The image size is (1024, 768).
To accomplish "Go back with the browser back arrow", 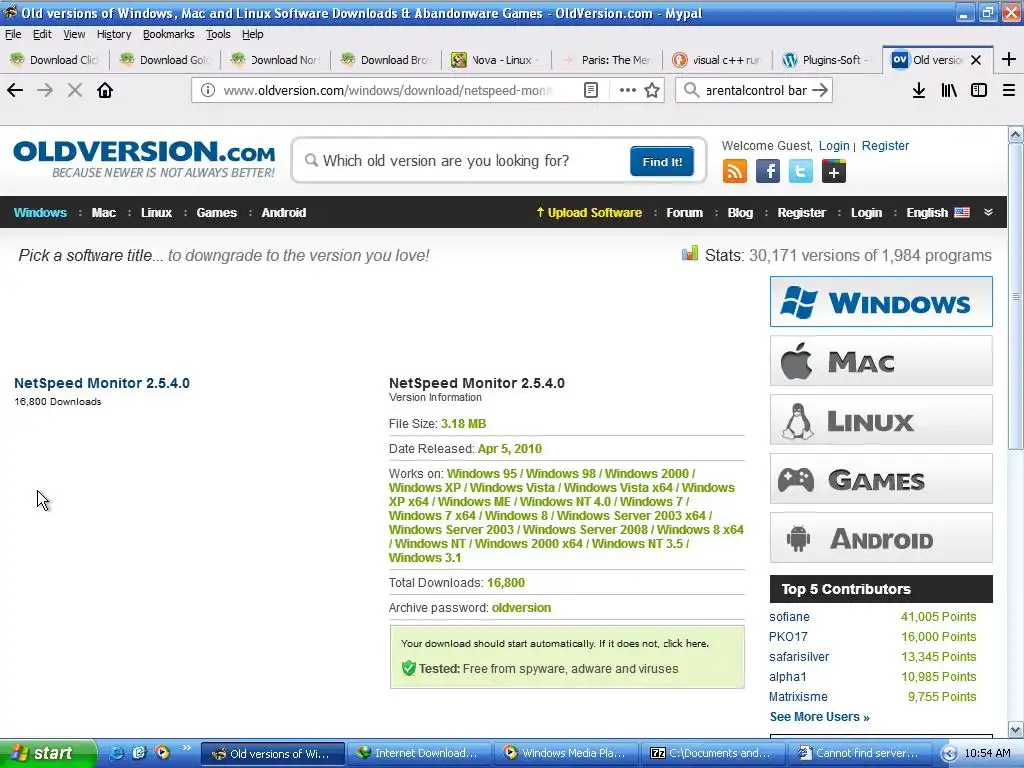I will pos(15,90).
